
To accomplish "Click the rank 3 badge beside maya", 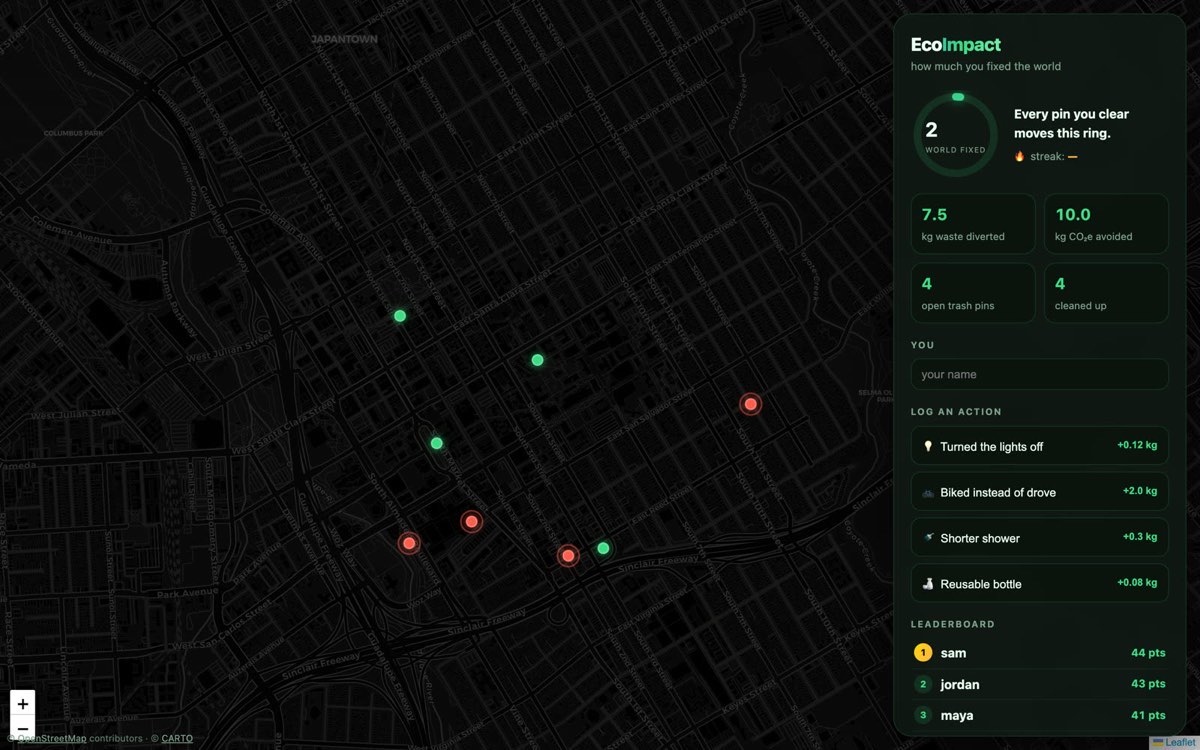I will coord(923,715).
